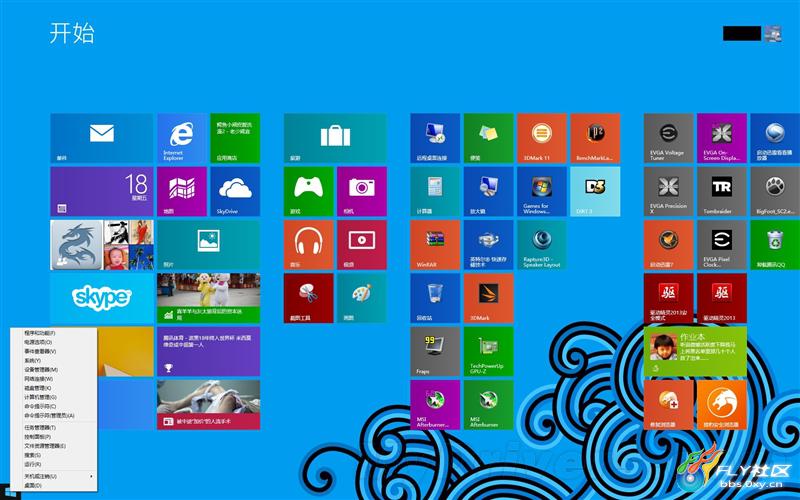Choose 设备管理器(M) in context menu
The image size is (800, 500).
54,370
